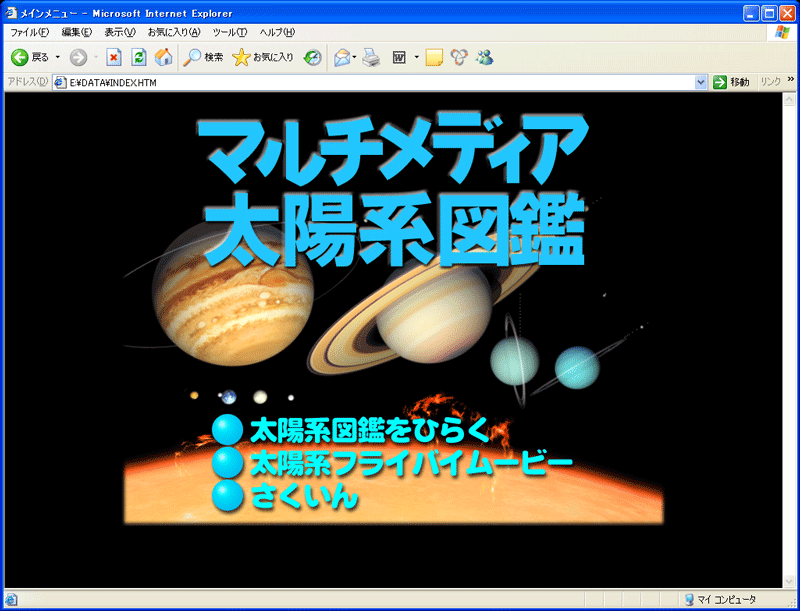Open Favorites (お気に入り) star toolbar button

coord(263,57)
